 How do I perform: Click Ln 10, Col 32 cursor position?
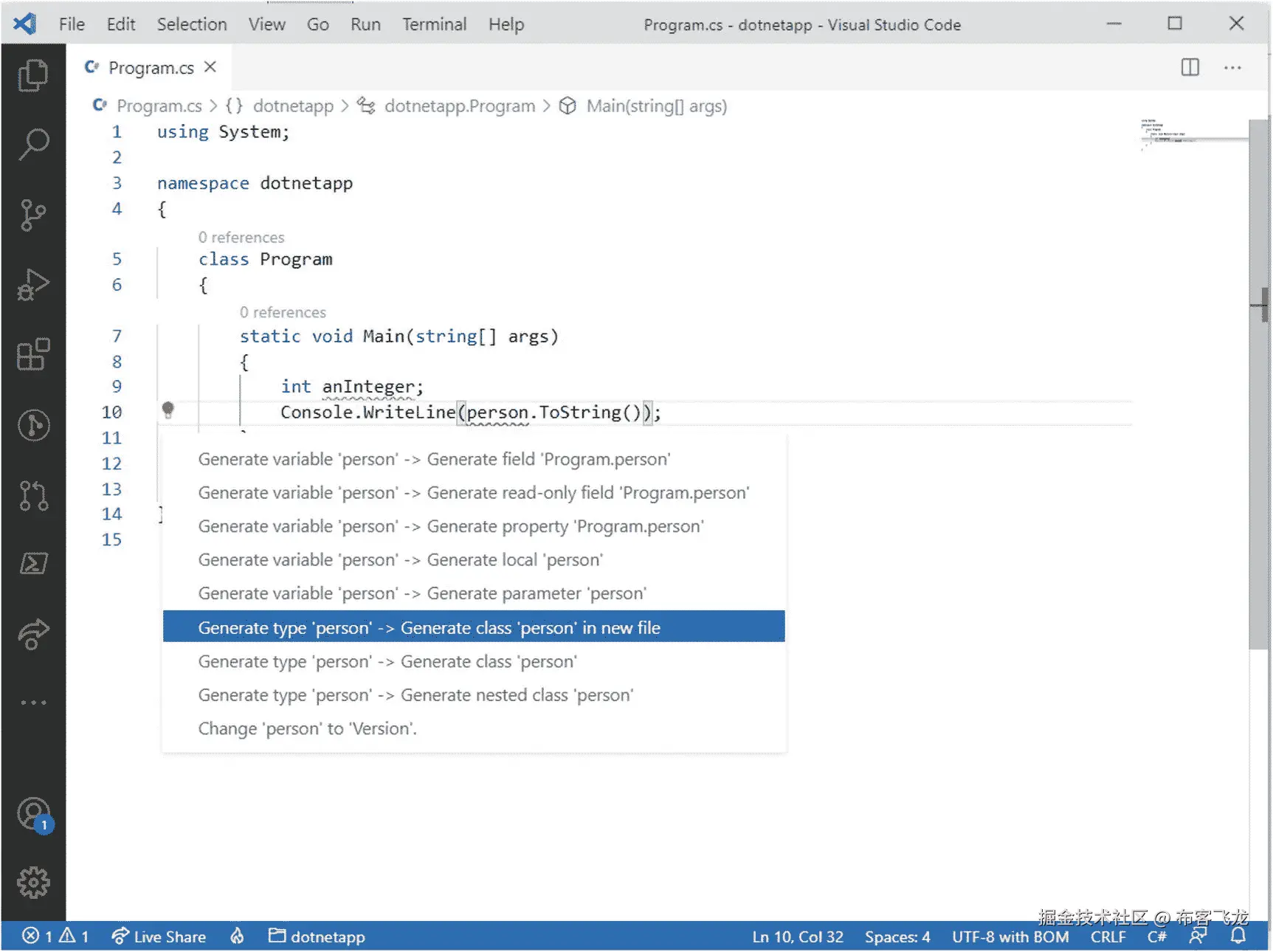click(798, 937)
